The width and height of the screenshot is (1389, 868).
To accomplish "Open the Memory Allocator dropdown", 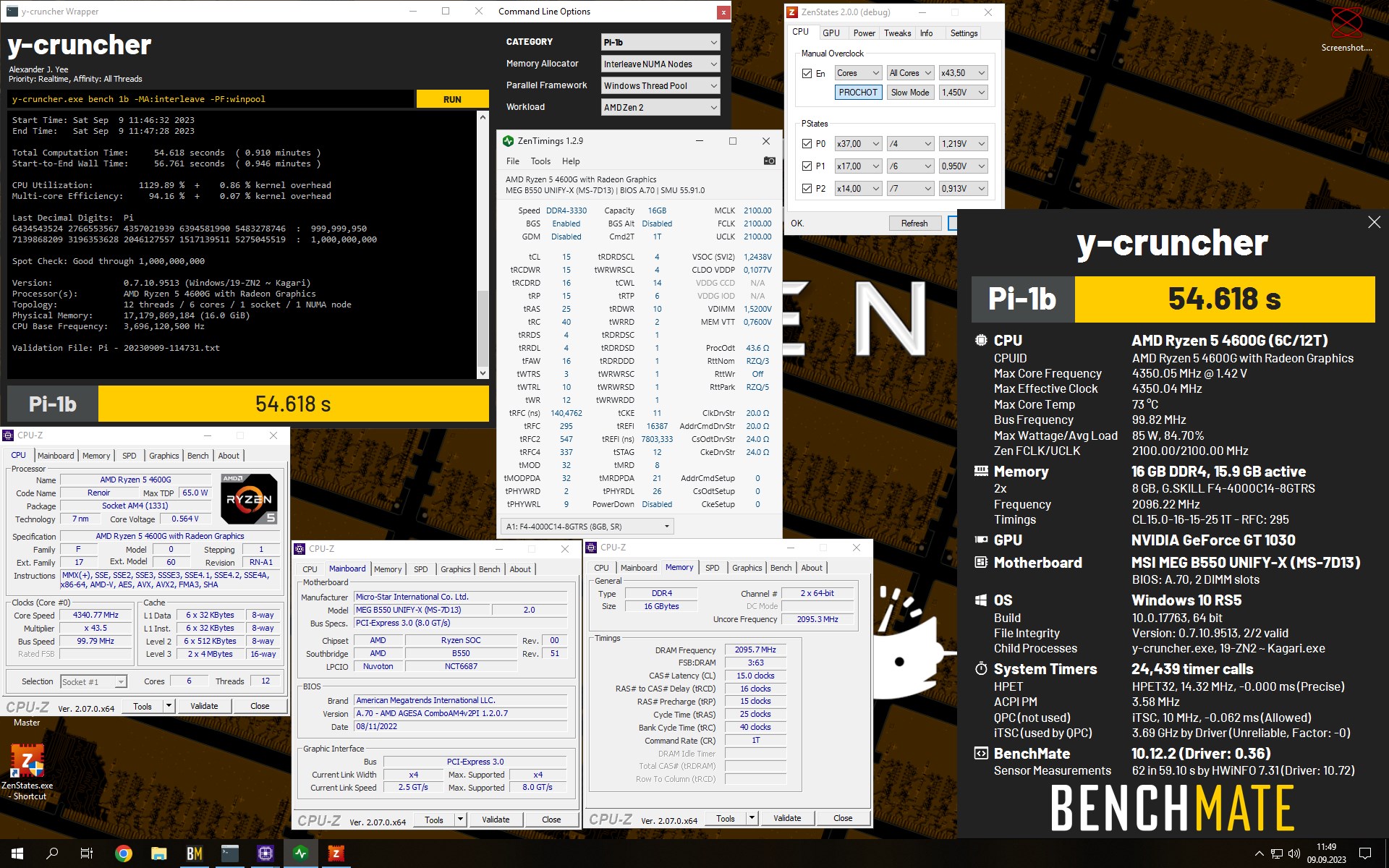I will [x=660, y=64].
